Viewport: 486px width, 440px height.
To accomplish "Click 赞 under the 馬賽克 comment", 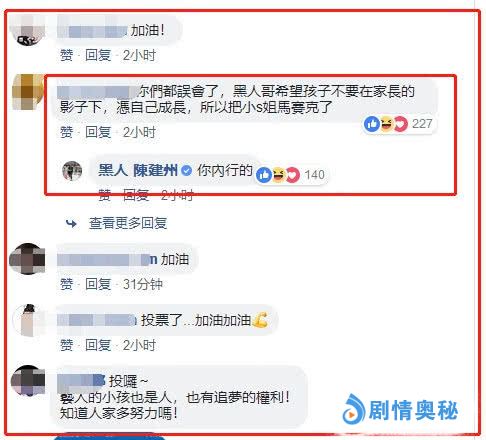I will pos(66,132).
